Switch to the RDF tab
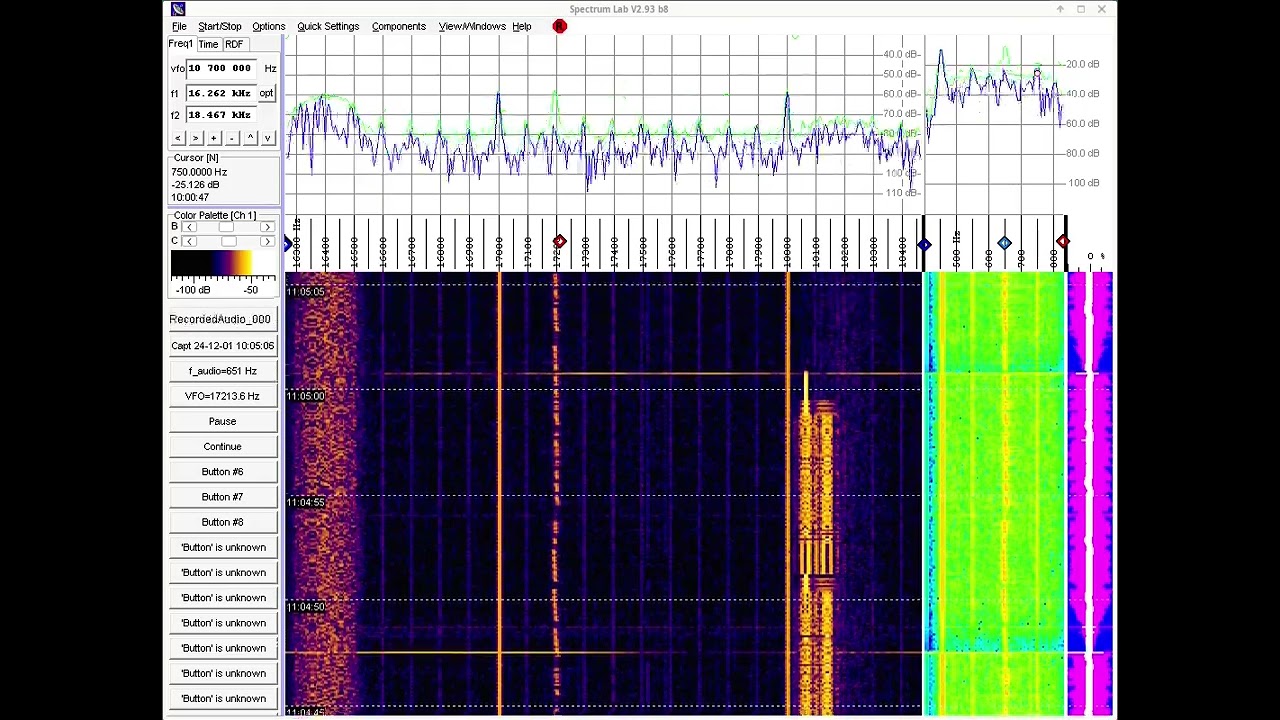This screenshot has width=1280, height=720. click(x=234, y=44)
